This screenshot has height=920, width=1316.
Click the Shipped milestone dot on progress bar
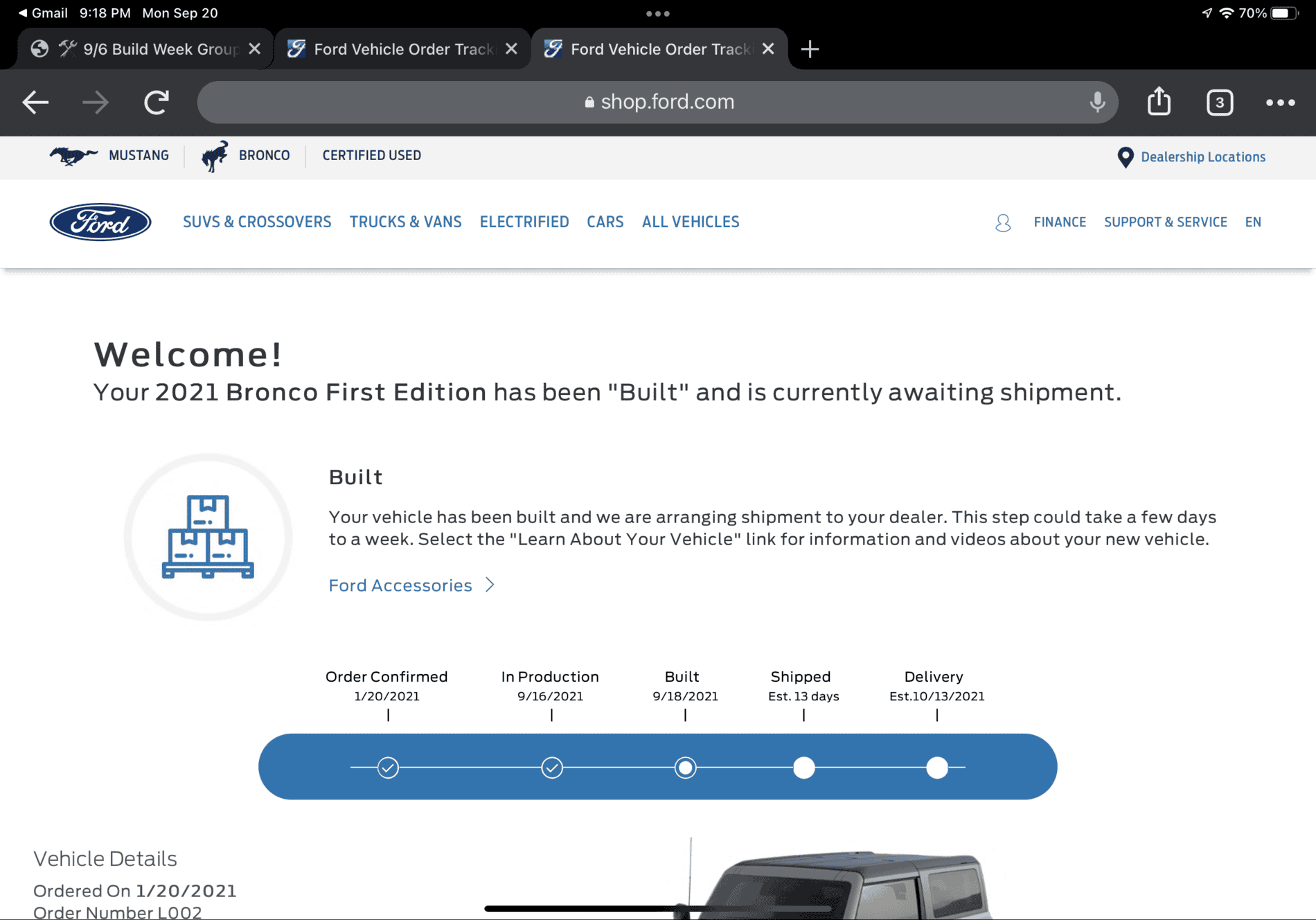pyautogui.click(x=803, y=768)
